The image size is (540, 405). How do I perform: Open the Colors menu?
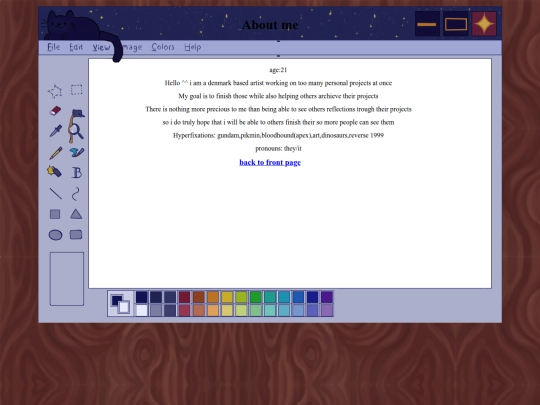pyautogui.click(x=163, y=47)
